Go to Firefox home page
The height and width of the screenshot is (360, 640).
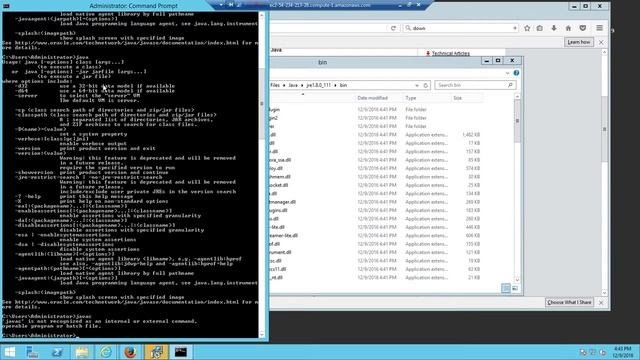pyautogui.click(x=568, y=28)
